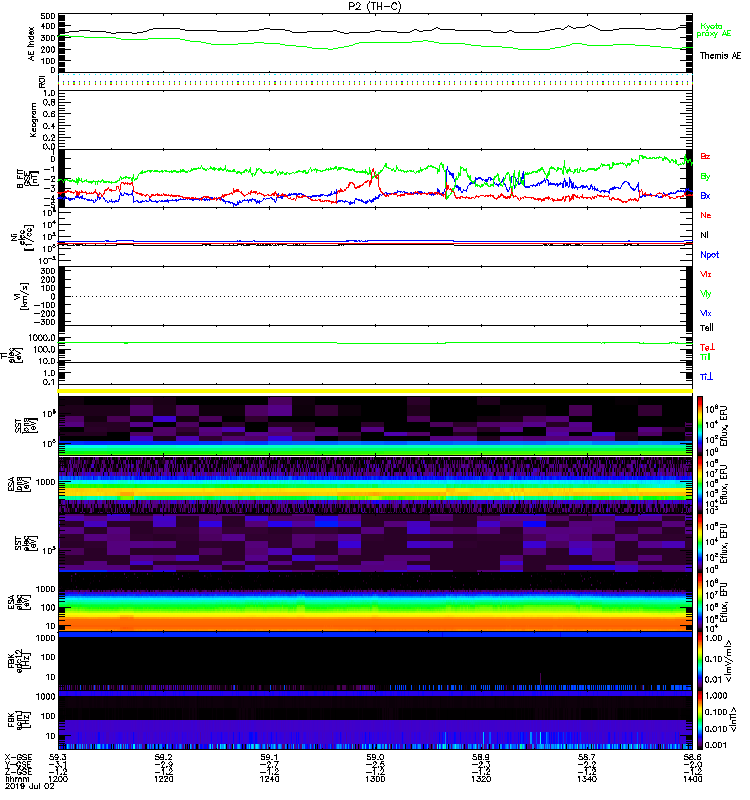
Task: Click the FBK scm1 nT color bar
Action: (x=700, y=720)
